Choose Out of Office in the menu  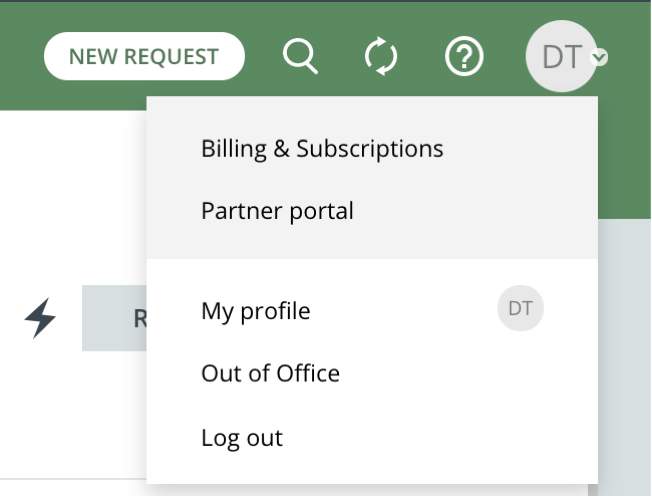click(270, 373)
